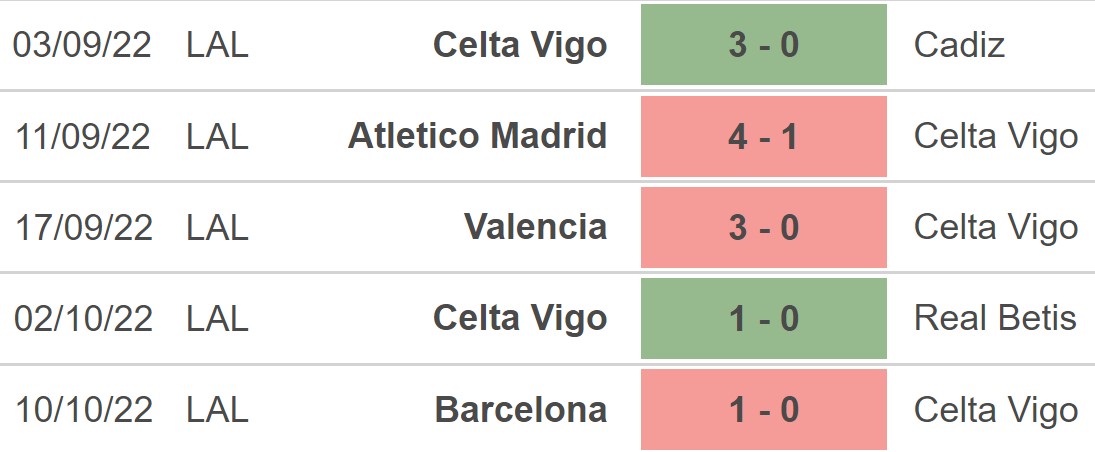The width and height of the screenshot is (1095, 452).
Task: Click Celta Vigo in the 03/09/22 row
Action: pyautogui.click(x=519, y=45)
